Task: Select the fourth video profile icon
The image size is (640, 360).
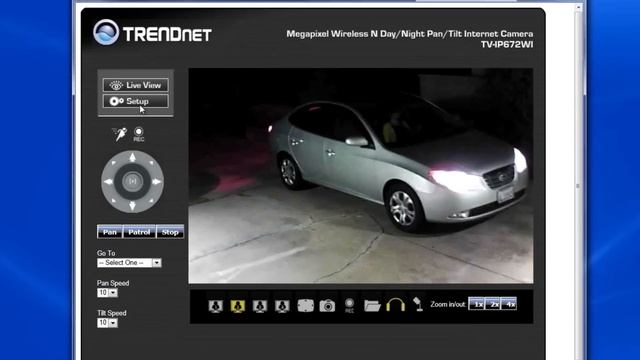Action: point(282,306)
